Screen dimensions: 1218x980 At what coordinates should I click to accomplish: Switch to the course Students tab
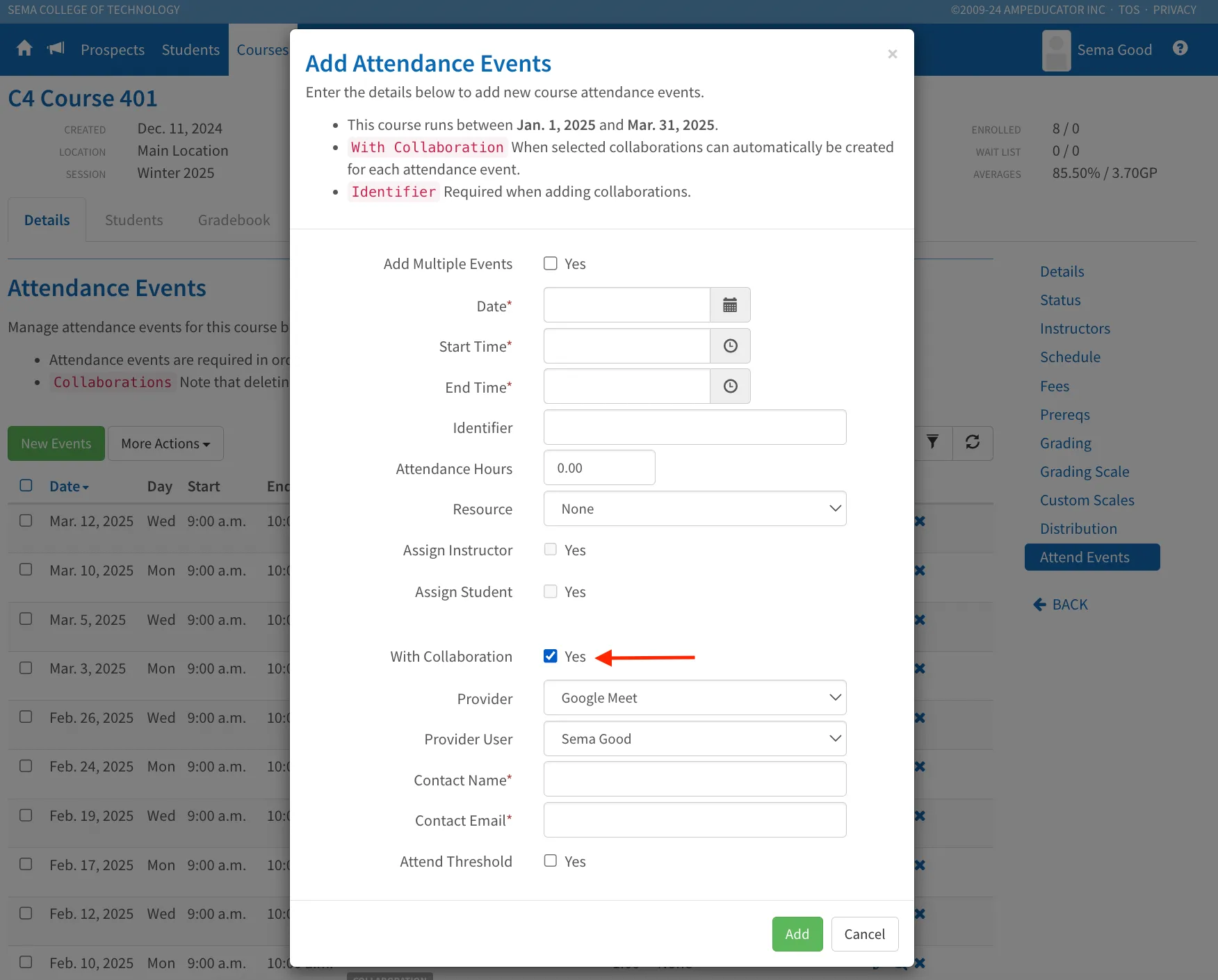point(133,220)
